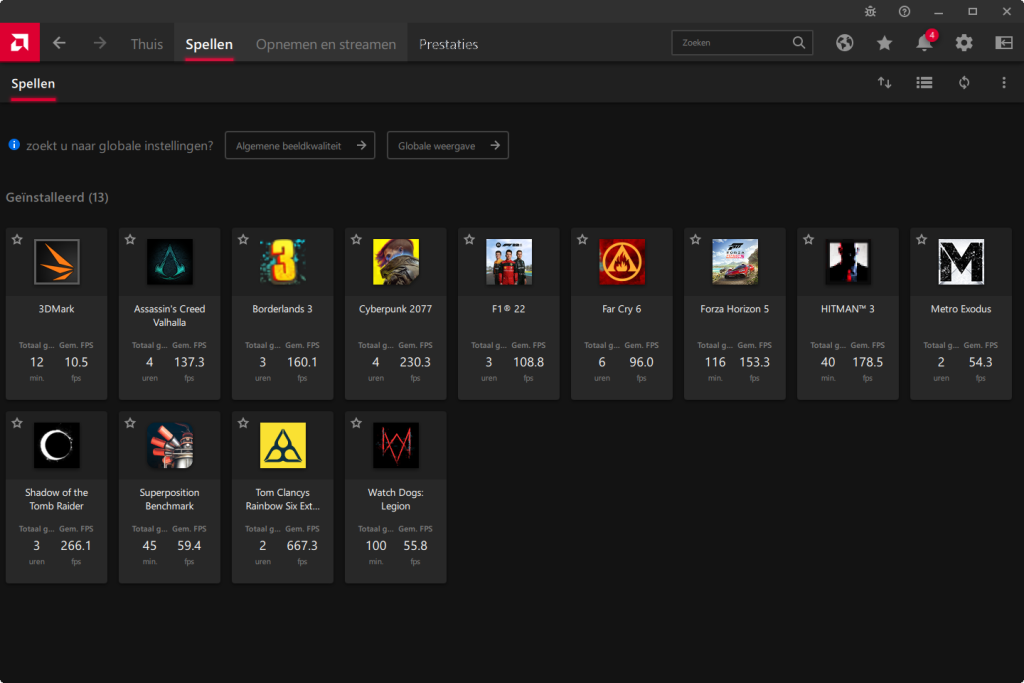Favorite Cyberpunk 2077 with its star
The image size is (1024, 683).
[356, 240]
